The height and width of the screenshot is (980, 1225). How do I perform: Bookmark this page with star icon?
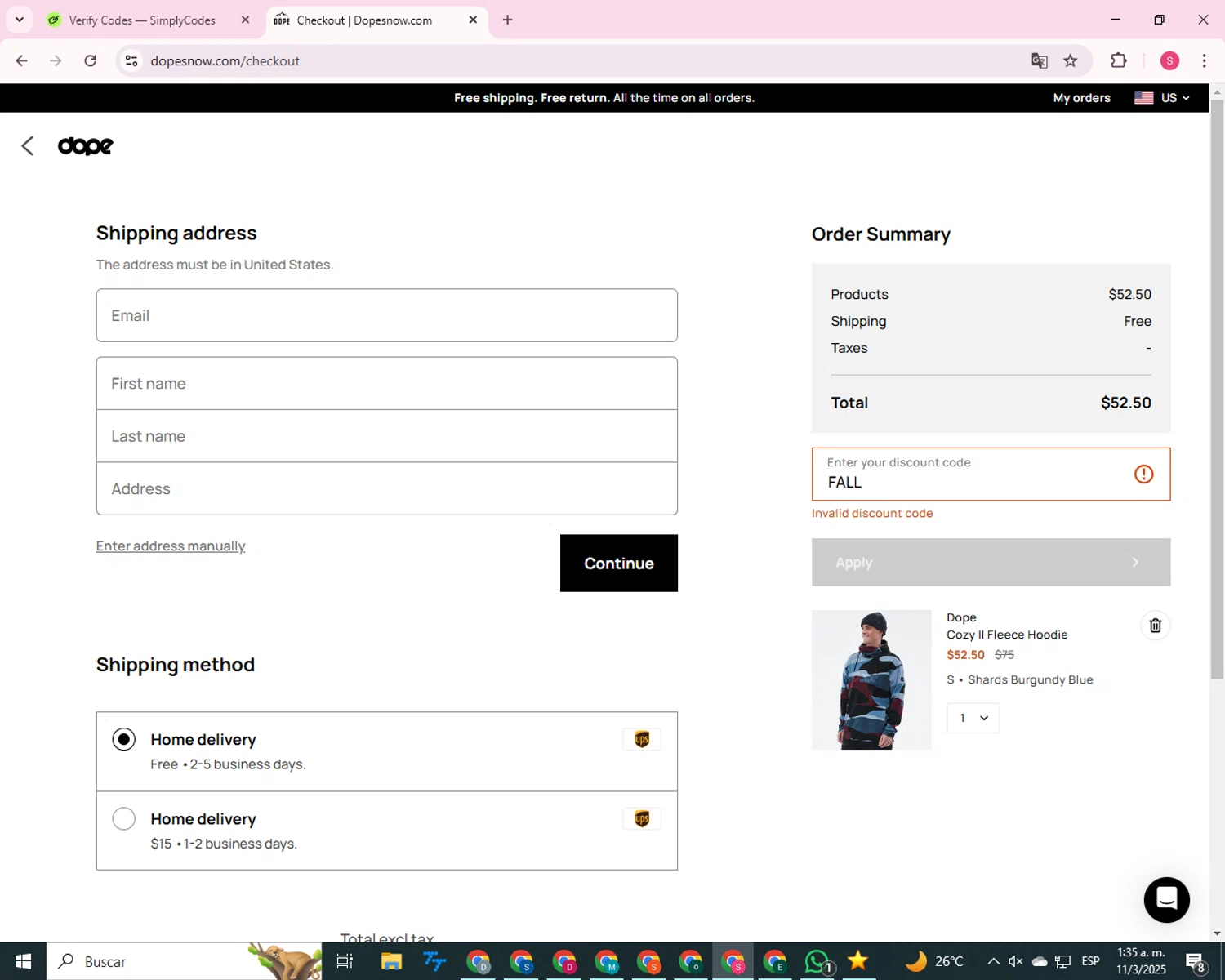pos(1071,60)
